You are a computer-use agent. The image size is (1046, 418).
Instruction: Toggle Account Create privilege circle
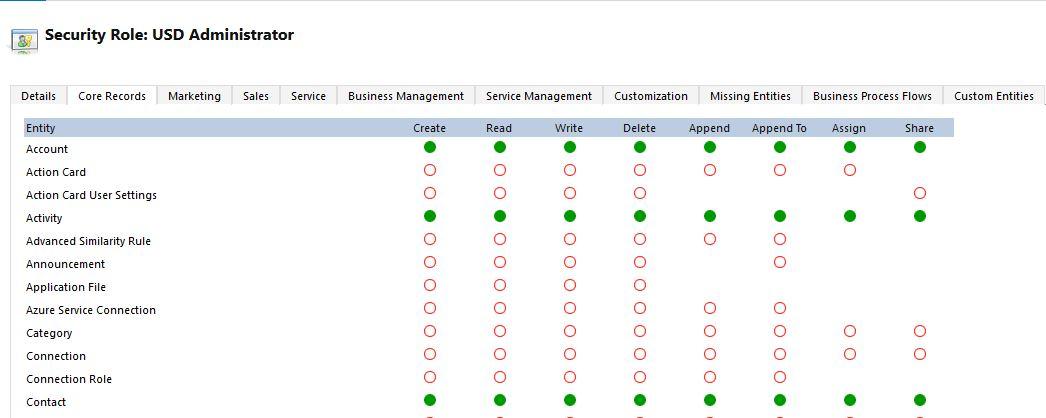[x=430, y=147]
